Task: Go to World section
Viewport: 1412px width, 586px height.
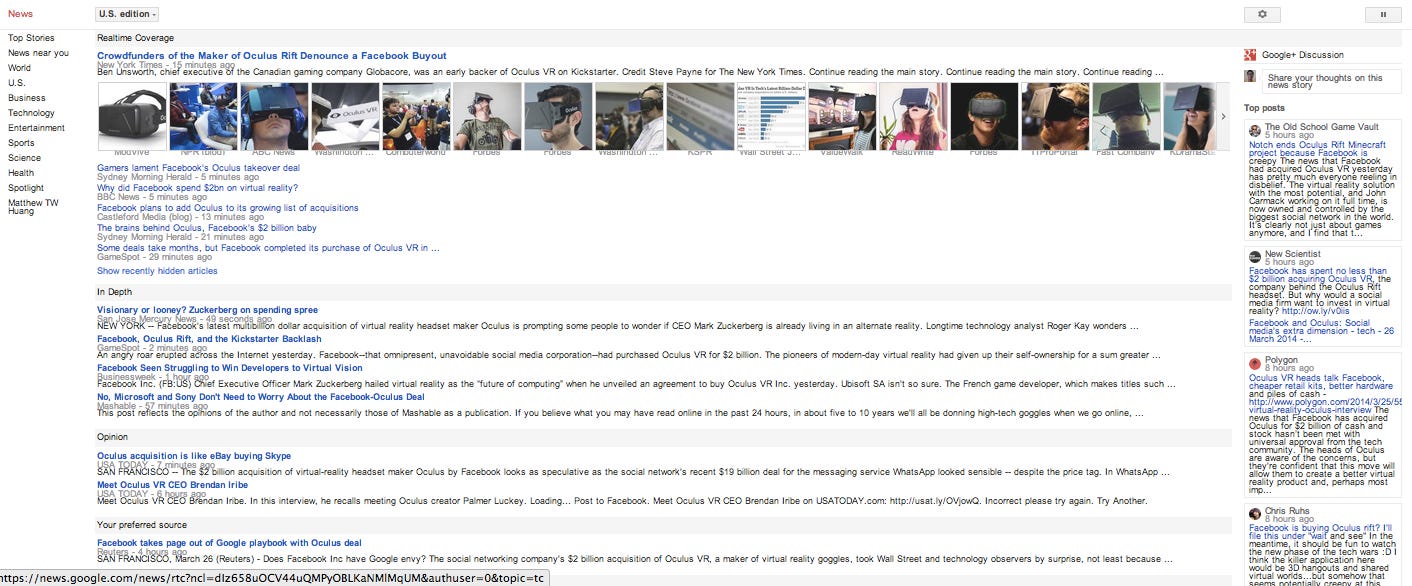Action: point(19,68)
